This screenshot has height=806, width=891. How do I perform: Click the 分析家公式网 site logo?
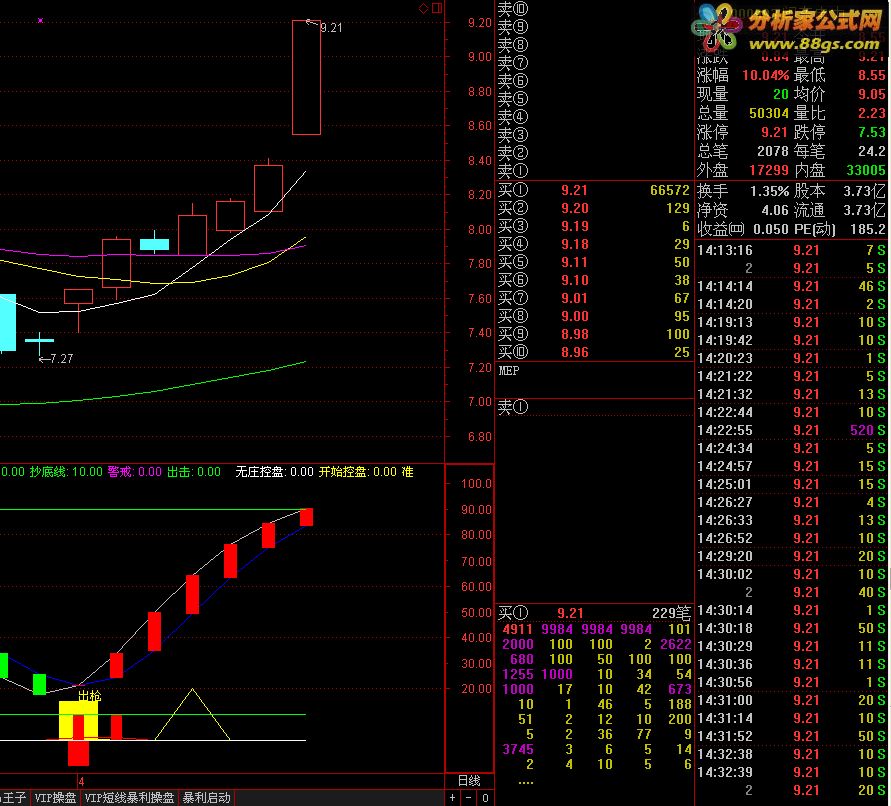coord(814,20)
